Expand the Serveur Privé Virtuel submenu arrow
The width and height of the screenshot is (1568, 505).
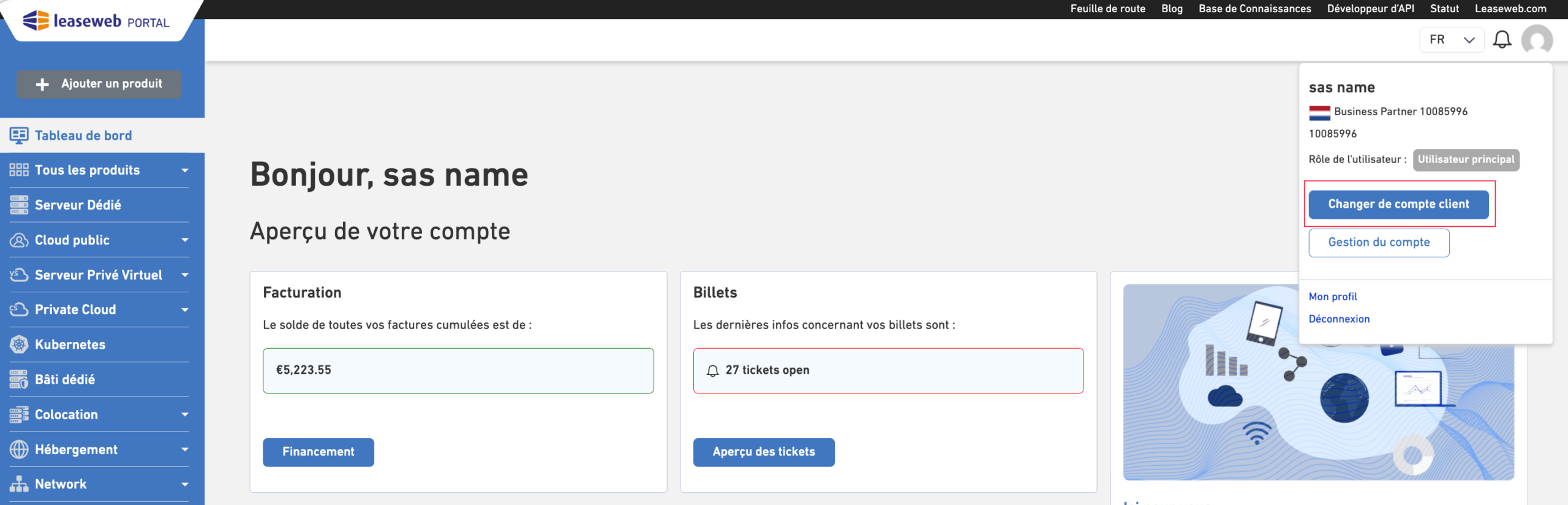point(184,275)
